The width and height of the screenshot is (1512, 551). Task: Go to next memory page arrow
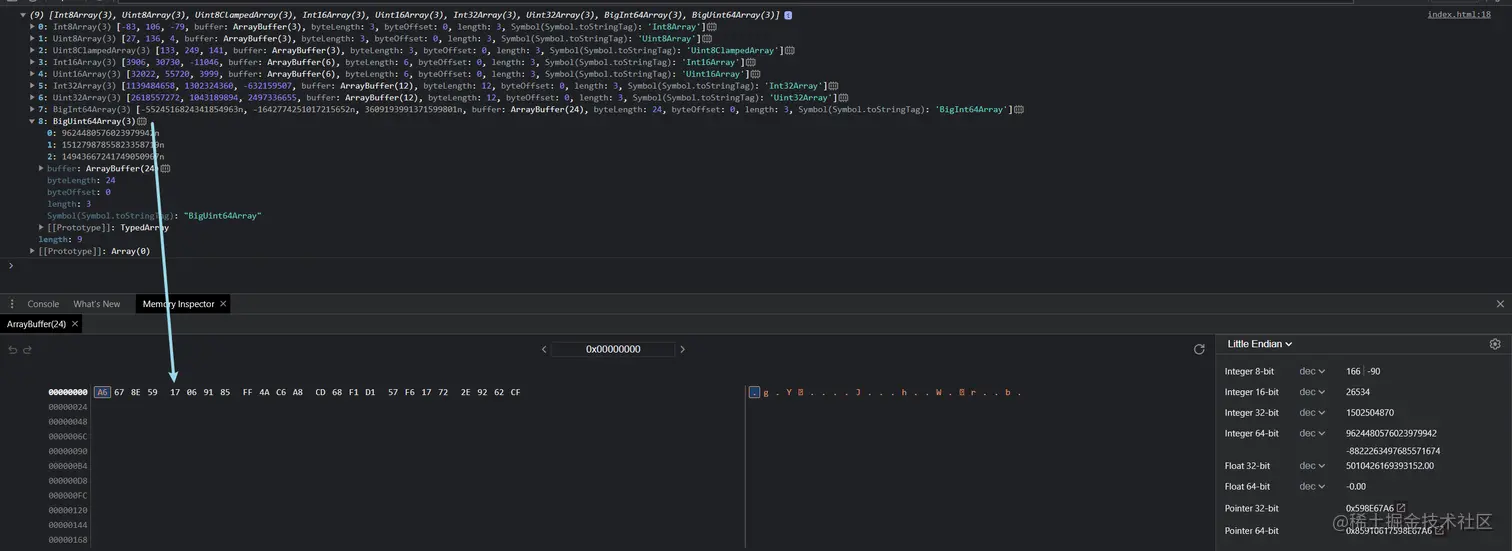[x=682, y=350]
